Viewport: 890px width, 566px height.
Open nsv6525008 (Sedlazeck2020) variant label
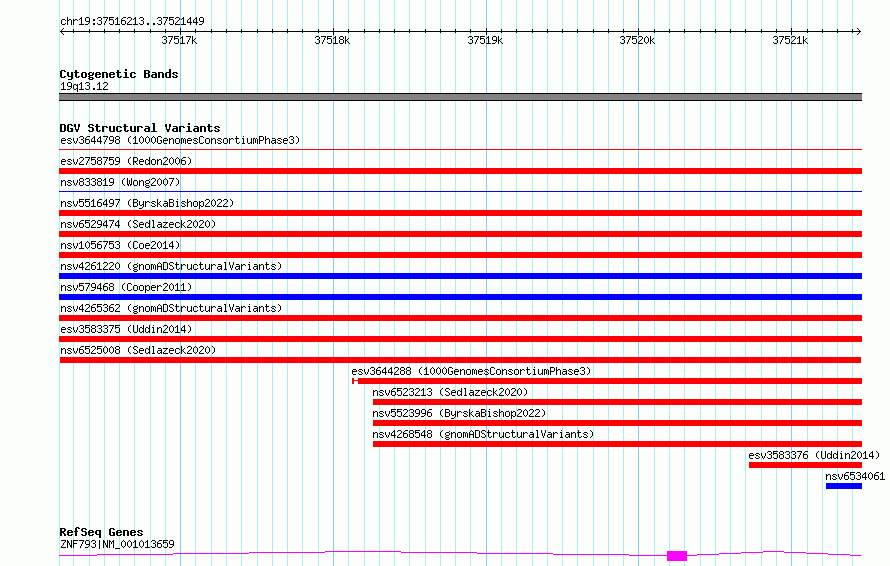tap(138, 350)
